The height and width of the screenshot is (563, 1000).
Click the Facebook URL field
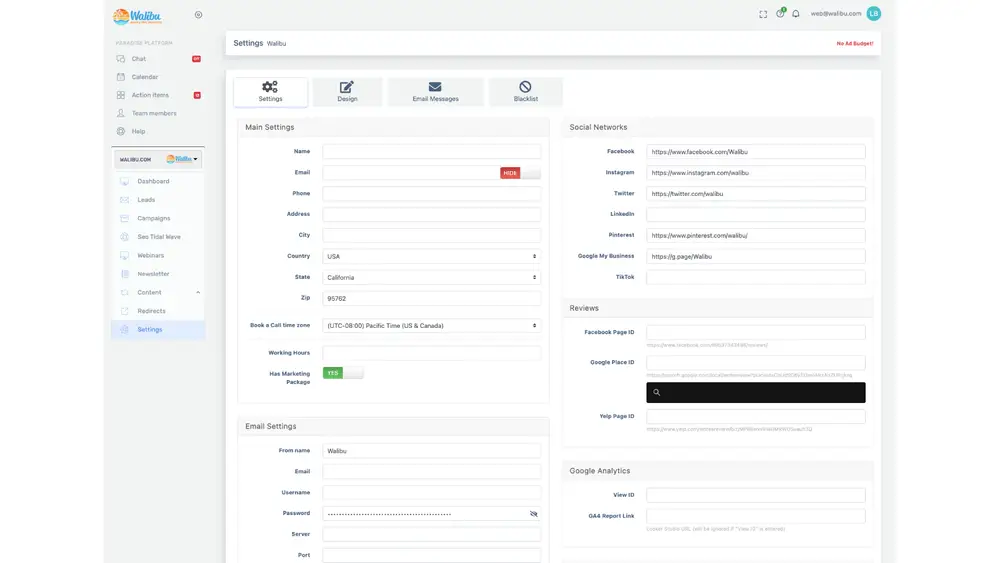point(756,152)
